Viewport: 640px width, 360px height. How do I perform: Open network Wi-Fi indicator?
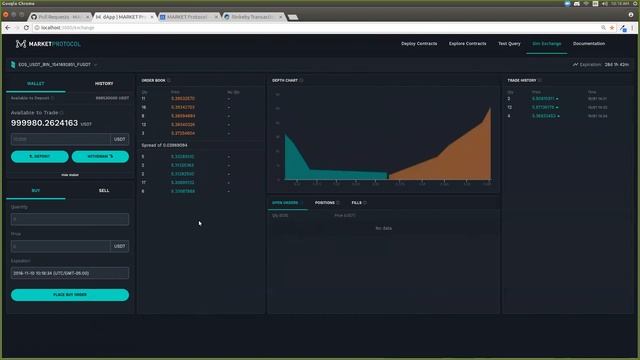coord(586,3)
